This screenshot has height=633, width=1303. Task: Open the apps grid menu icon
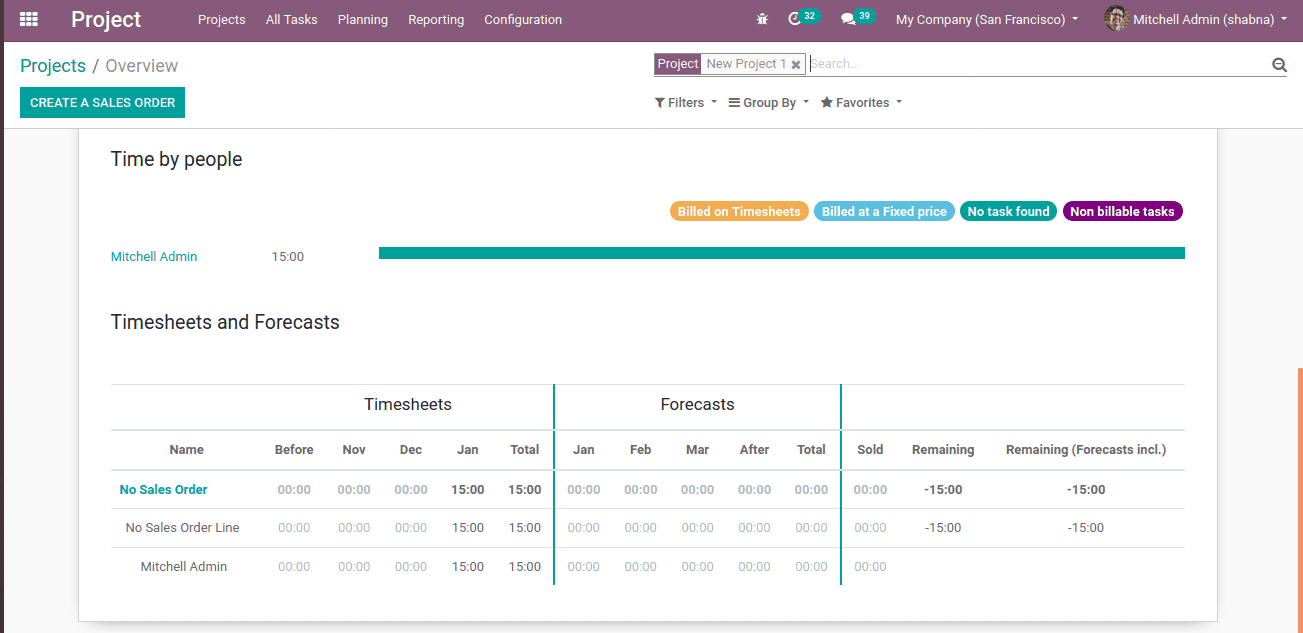(x=29, y=19)
